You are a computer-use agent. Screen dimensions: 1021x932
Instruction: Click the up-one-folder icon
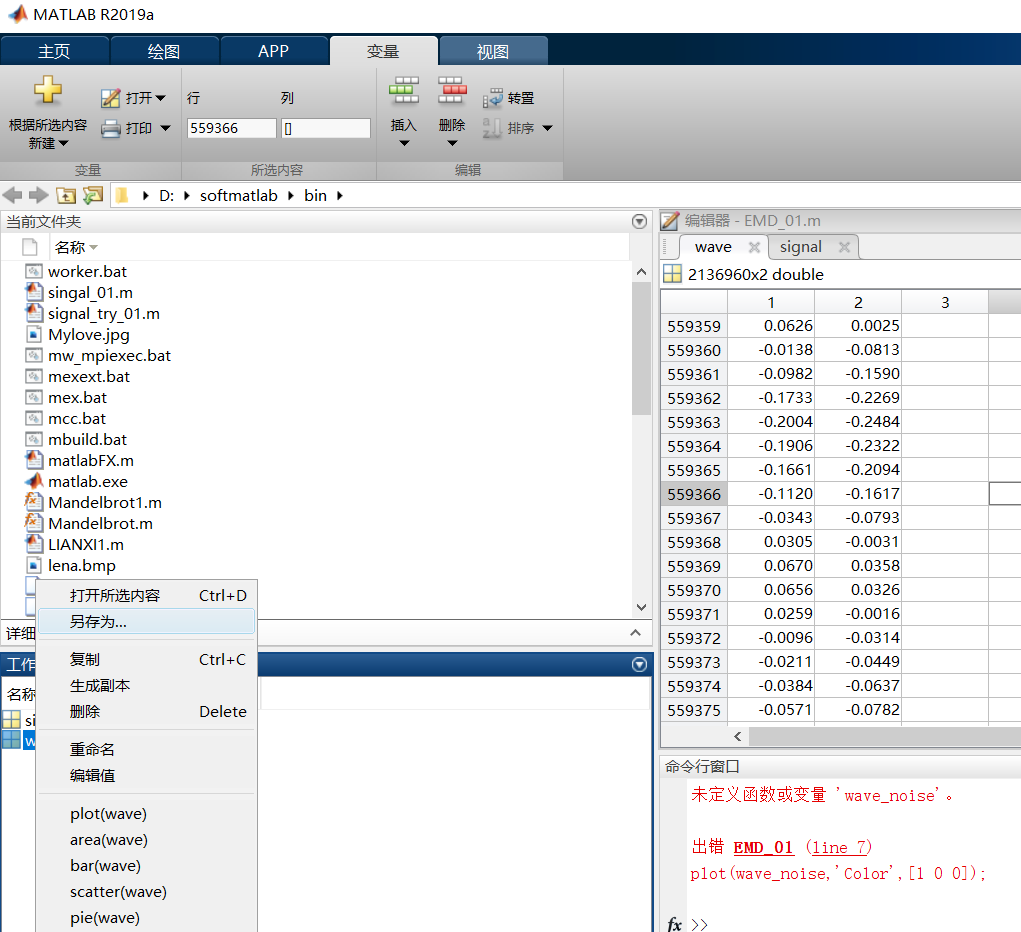66,195
